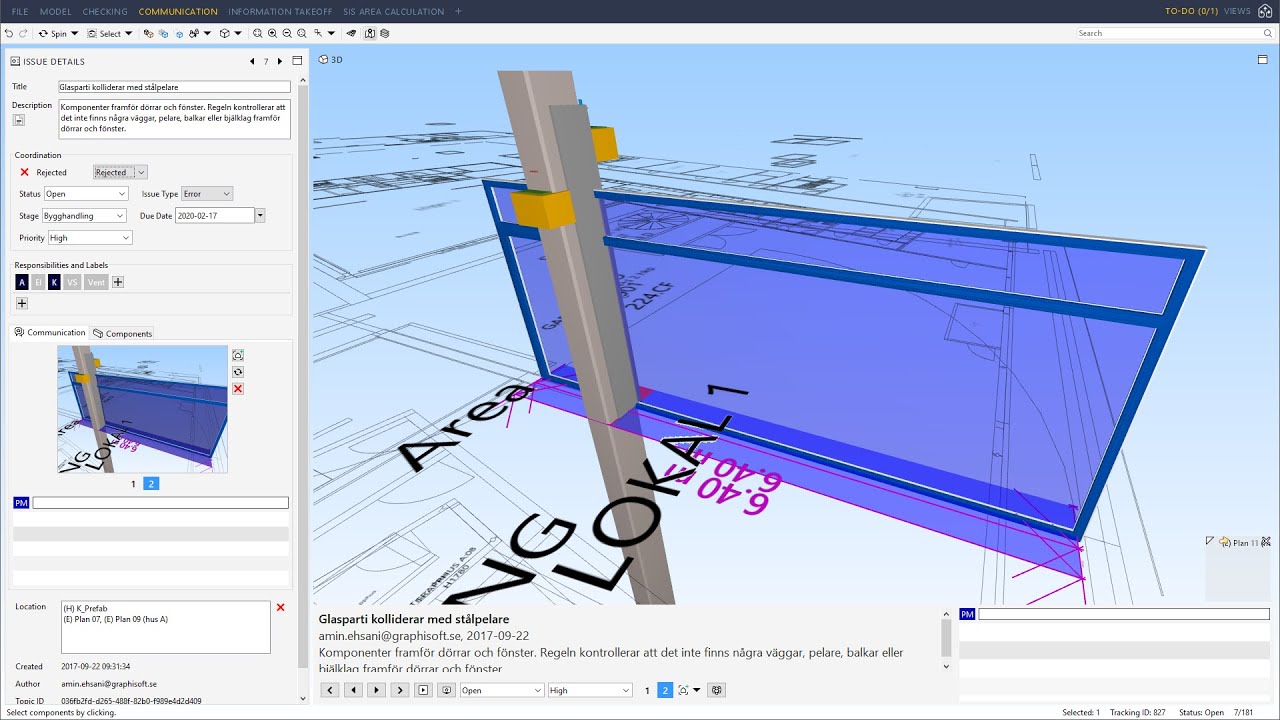The height and width of the screenshot is (720, 1280).
Task: Click the blue transparent cube icon
Action: point(179,34)
